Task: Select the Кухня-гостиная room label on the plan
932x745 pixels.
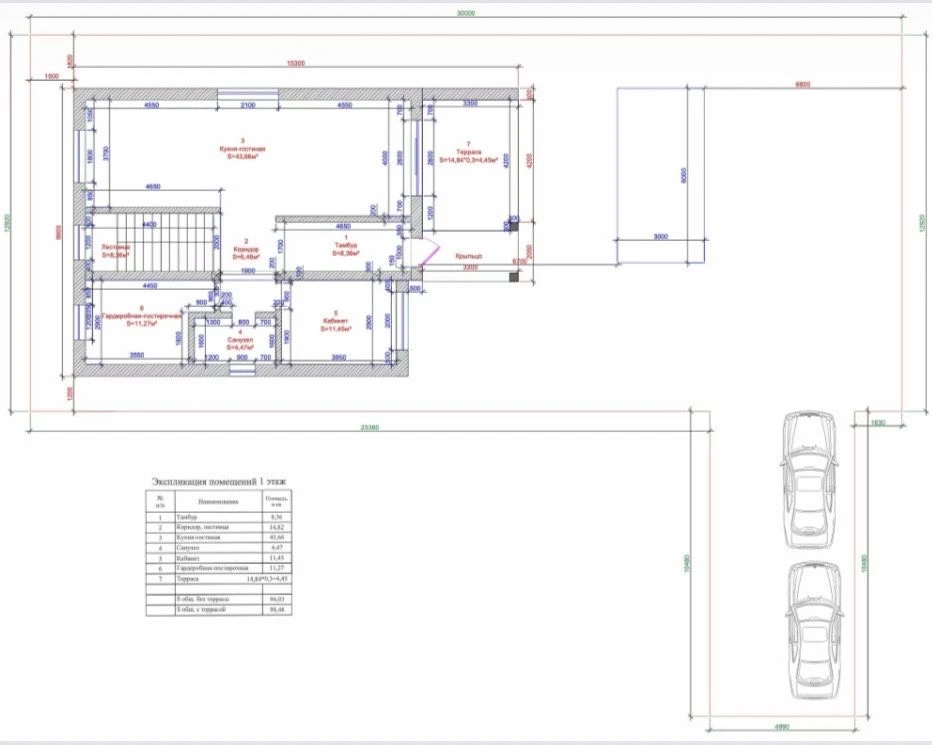Action: [243, 149]
